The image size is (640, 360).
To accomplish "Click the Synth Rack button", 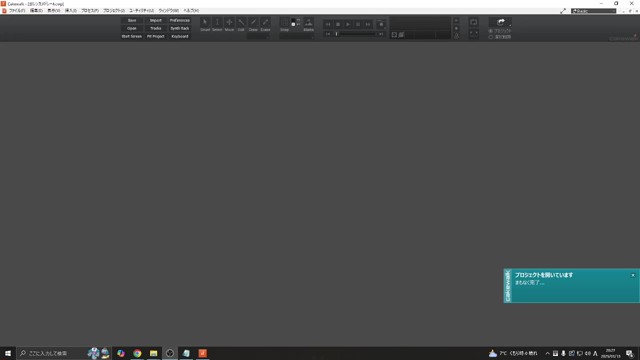I will (x=180, y=28).
